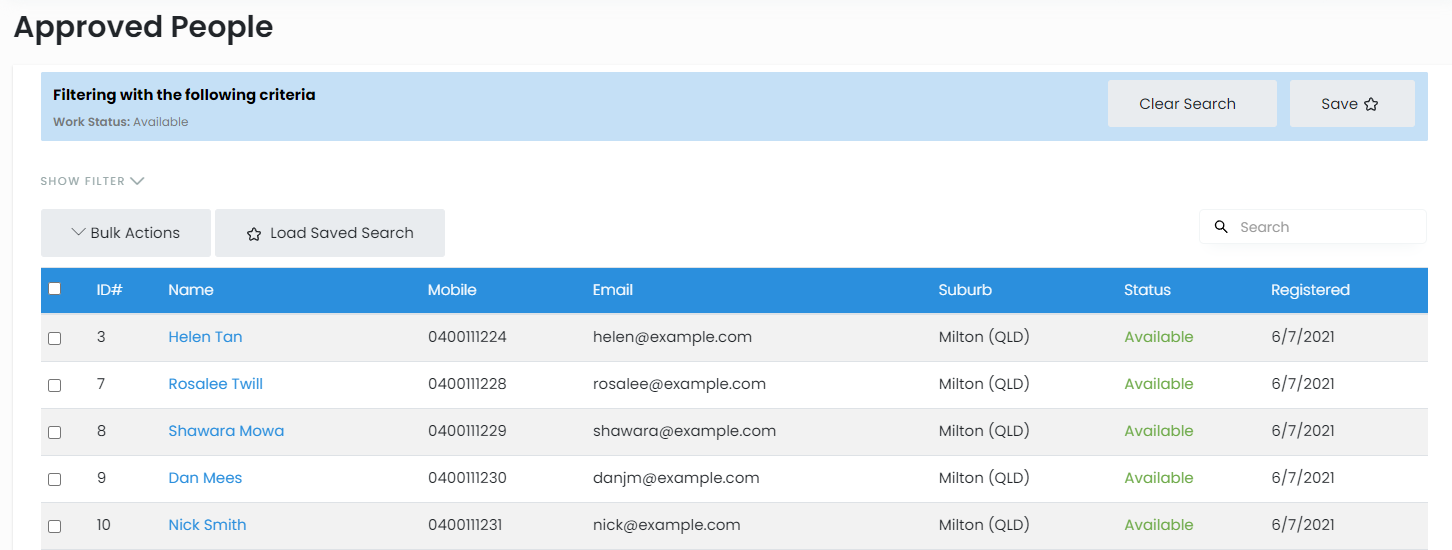Click the Status column header
The height and width of the screenshot is (550, 1452).
click(x=1147, y=290)
